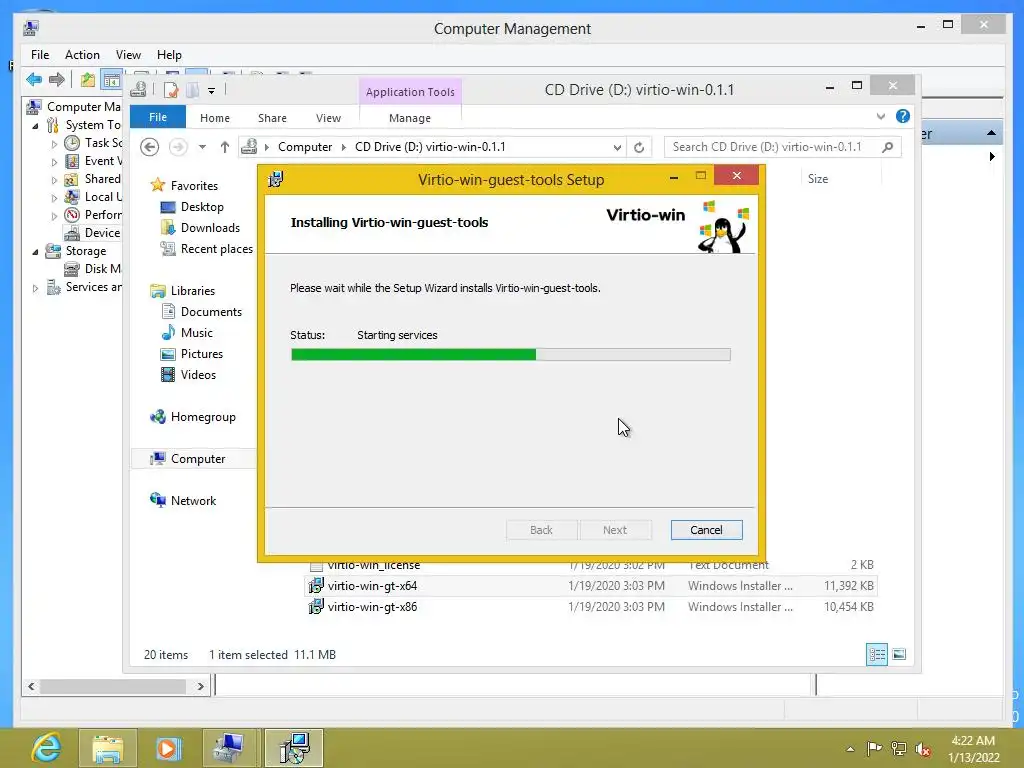1024x768 pixels.
Task: Switch to Details view icon in Explorer status bar
Action: pyautogui.click(x=876, y=654)
